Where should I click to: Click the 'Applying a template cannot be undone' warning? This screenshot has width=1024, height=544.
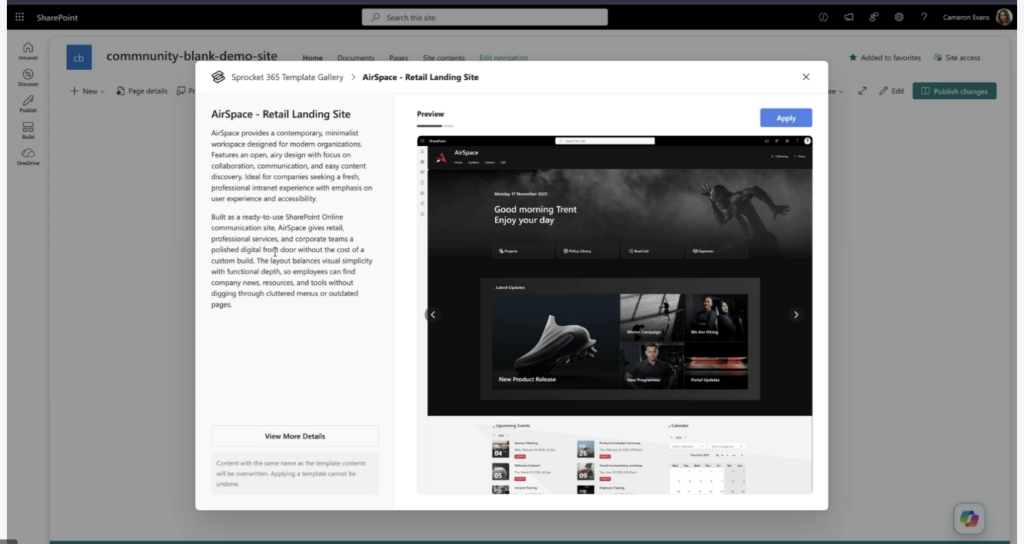pos(295,473)
